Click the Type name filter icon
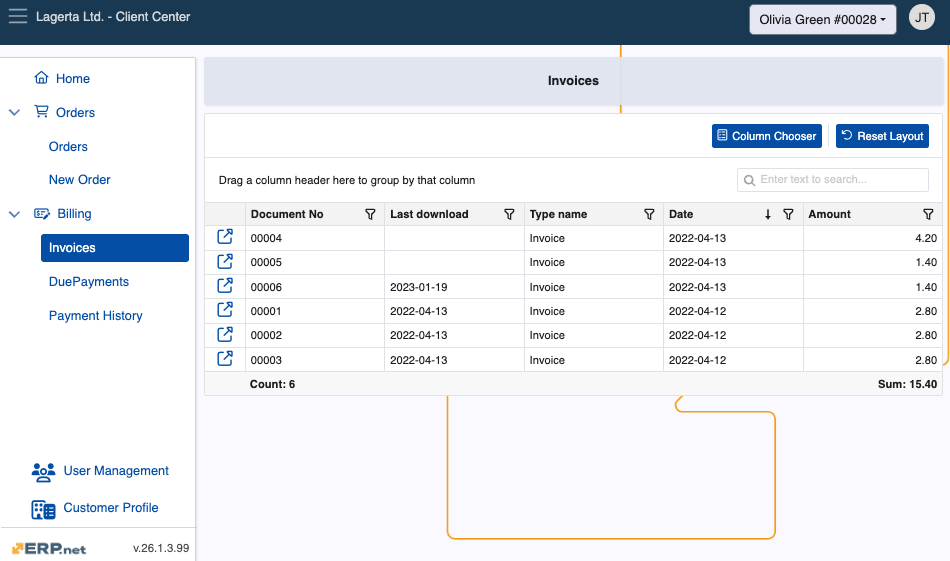 point(649,214)
